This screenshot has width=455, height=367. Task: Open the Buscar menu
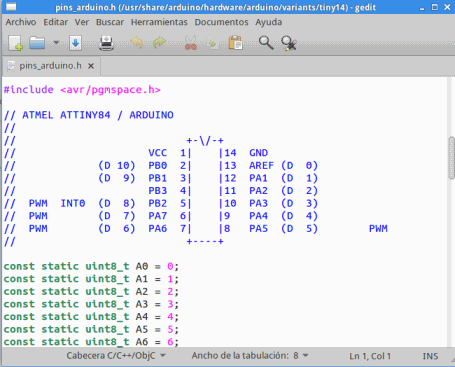[x=110, y=22]
